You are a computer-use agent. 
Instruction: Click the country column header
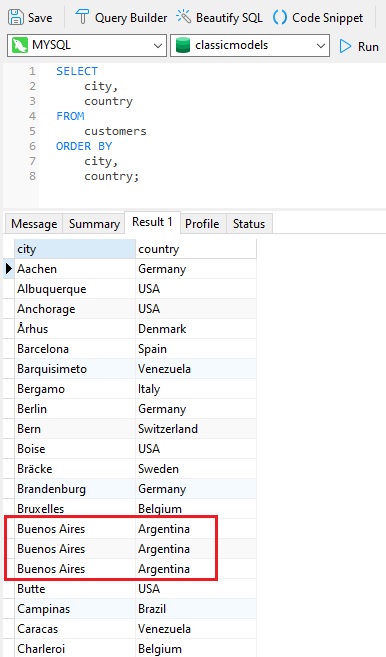pyautogui.click(x=196, y=249)
